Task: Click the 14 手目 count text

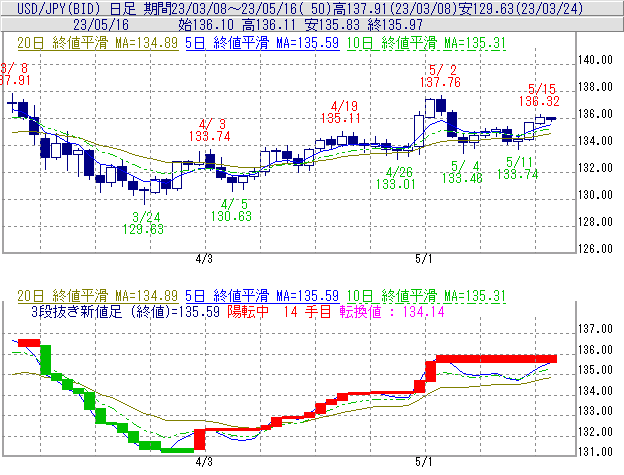Action: pos(308,311)
